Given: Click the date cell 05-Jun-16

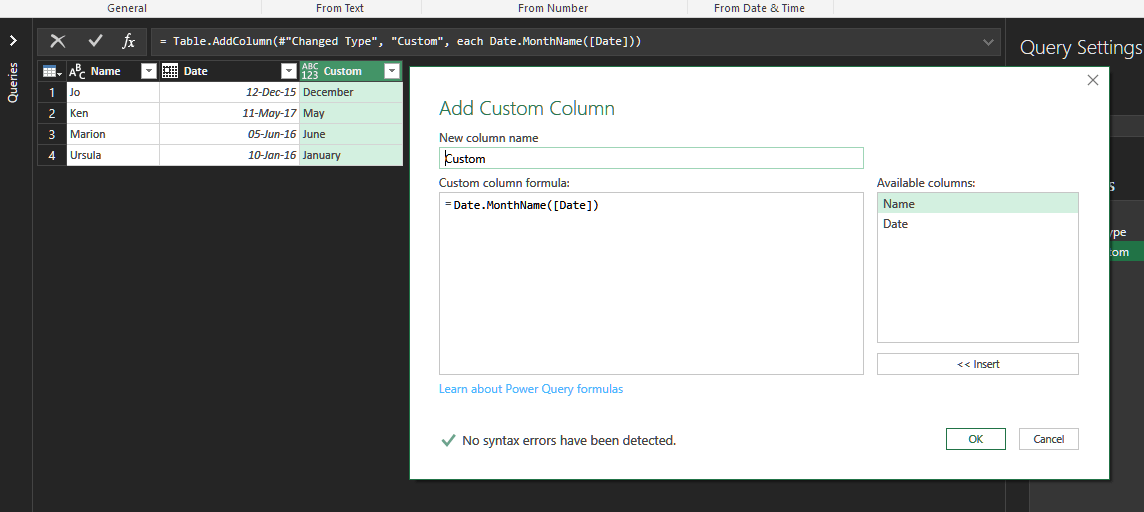Looking at the screenshot, I should pos(229,134).
